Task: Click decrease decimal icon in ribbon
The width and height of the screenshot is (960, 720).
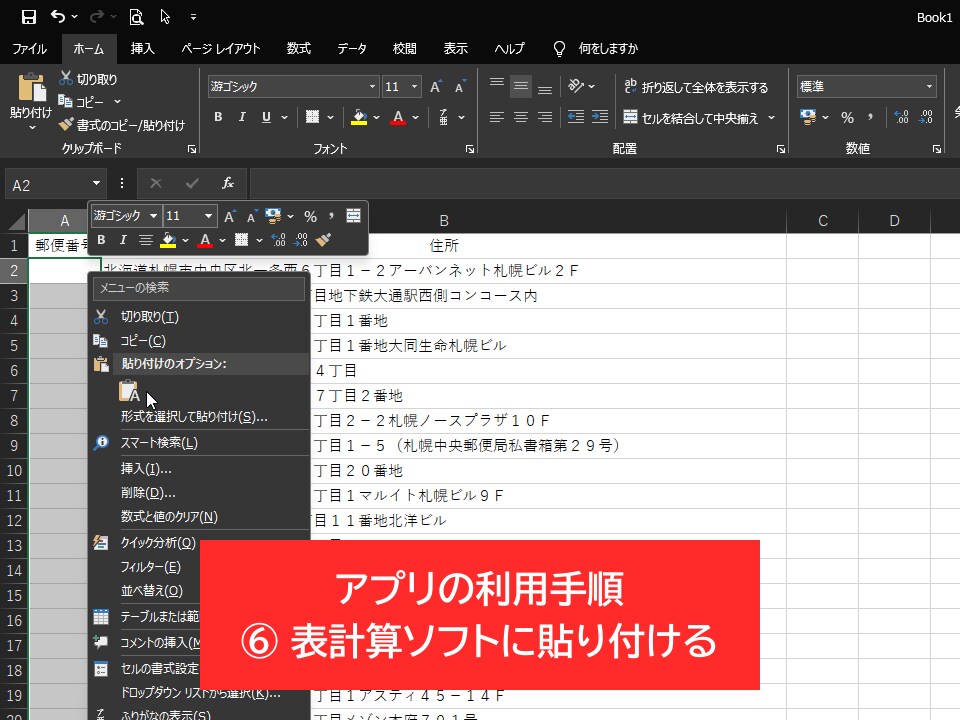Action: pyautogui.click(x=926, y=116)
